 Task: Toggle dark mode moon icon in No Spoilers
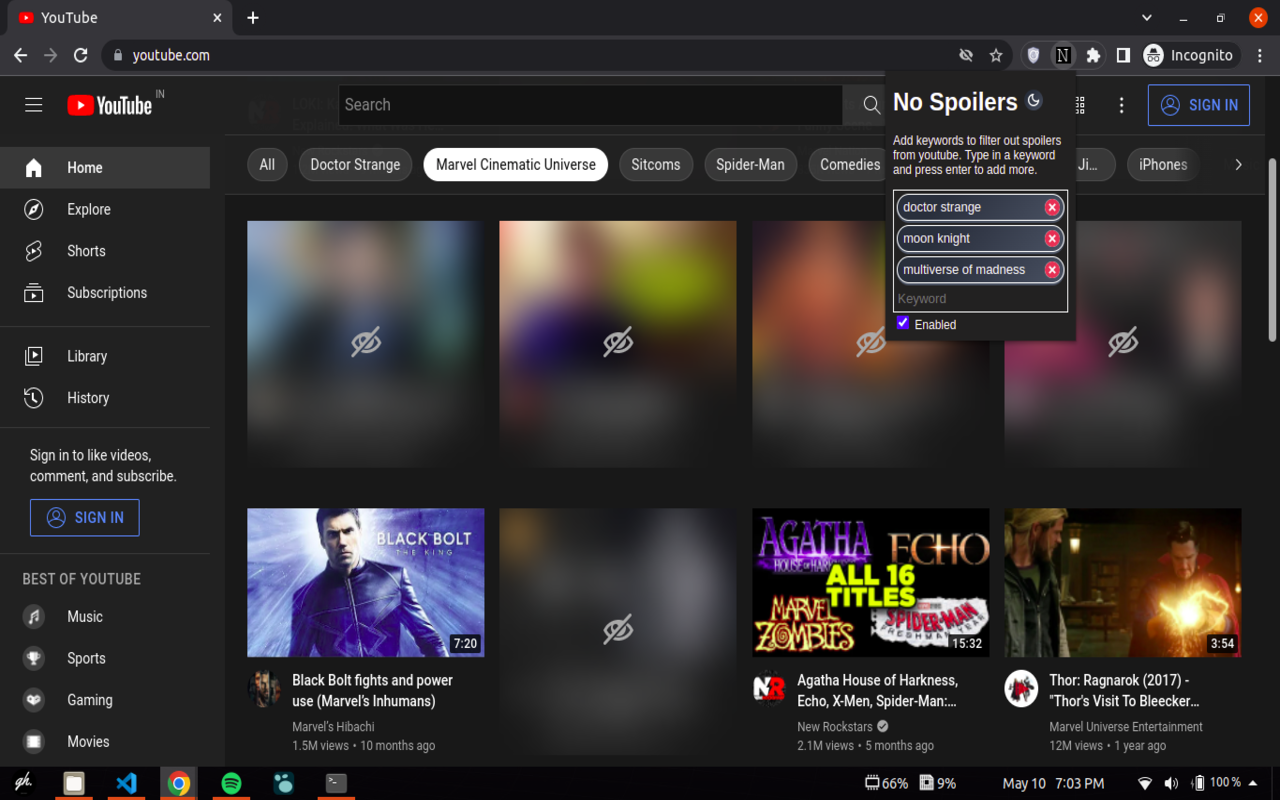click(x=1034, y=100)
